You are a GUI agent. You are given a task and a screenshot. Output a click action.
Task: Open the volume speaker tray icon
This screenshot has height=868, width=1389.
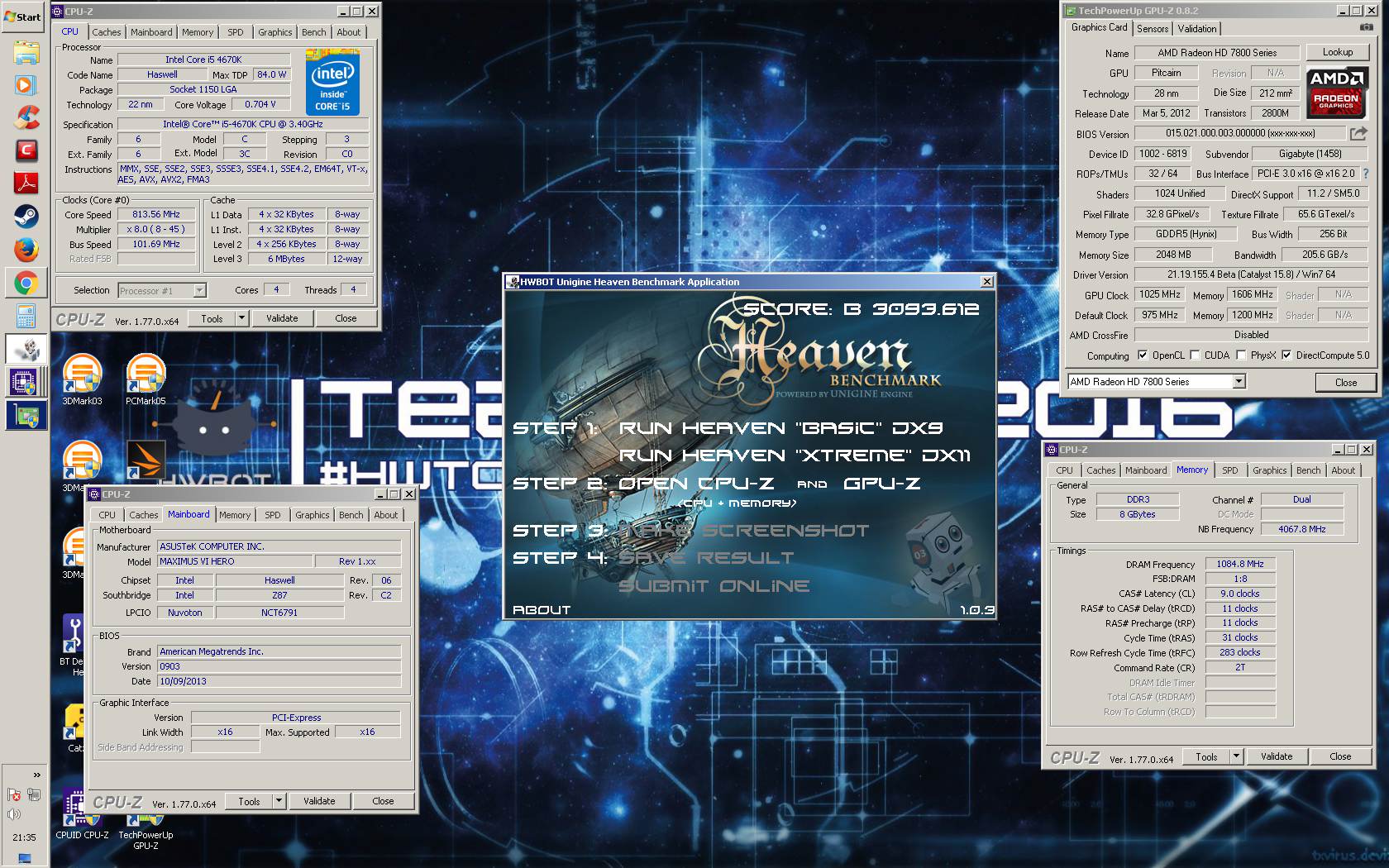click(x=14, y=814)
